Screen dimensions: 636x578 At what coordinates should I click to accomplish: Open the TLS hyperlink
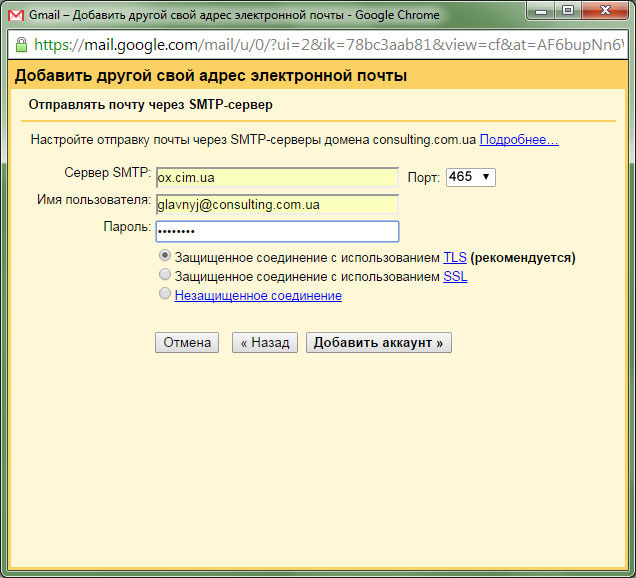pos(455,258)
